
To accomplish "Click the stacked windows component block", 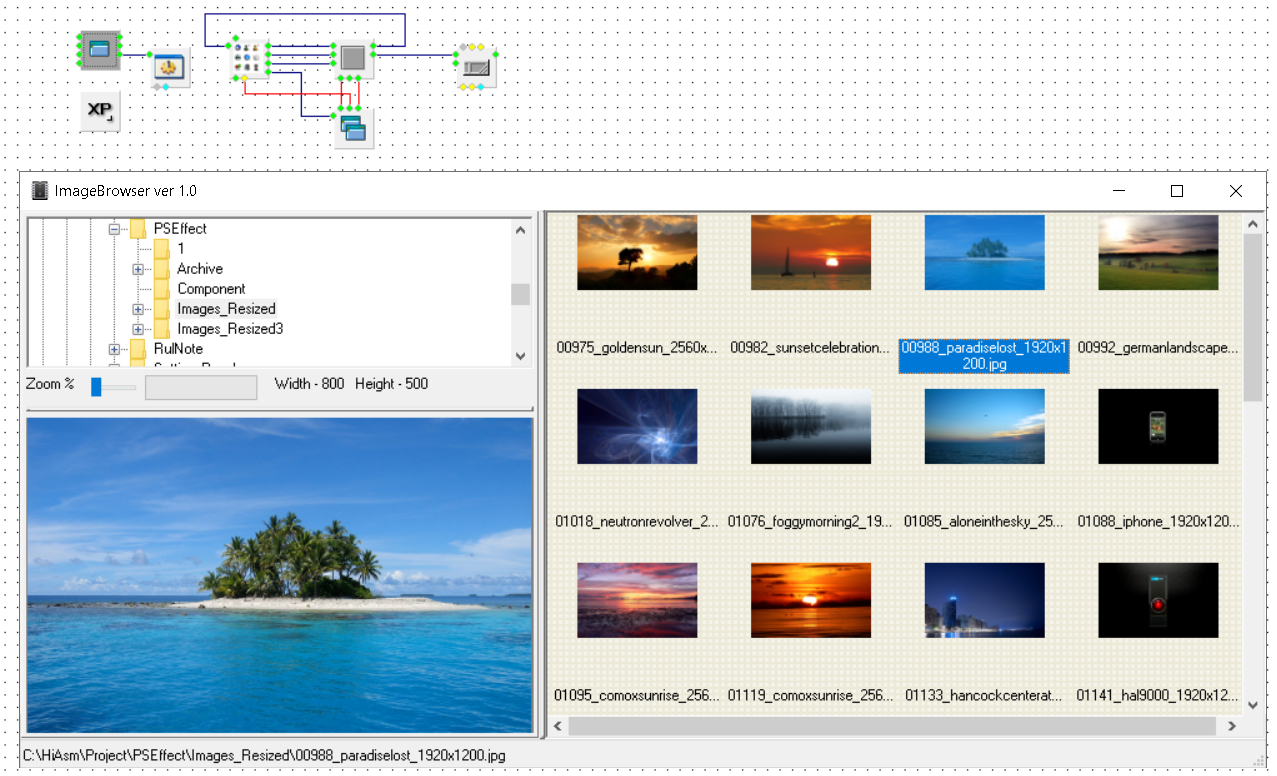I will pyautogui.click(x=353, y=128).
